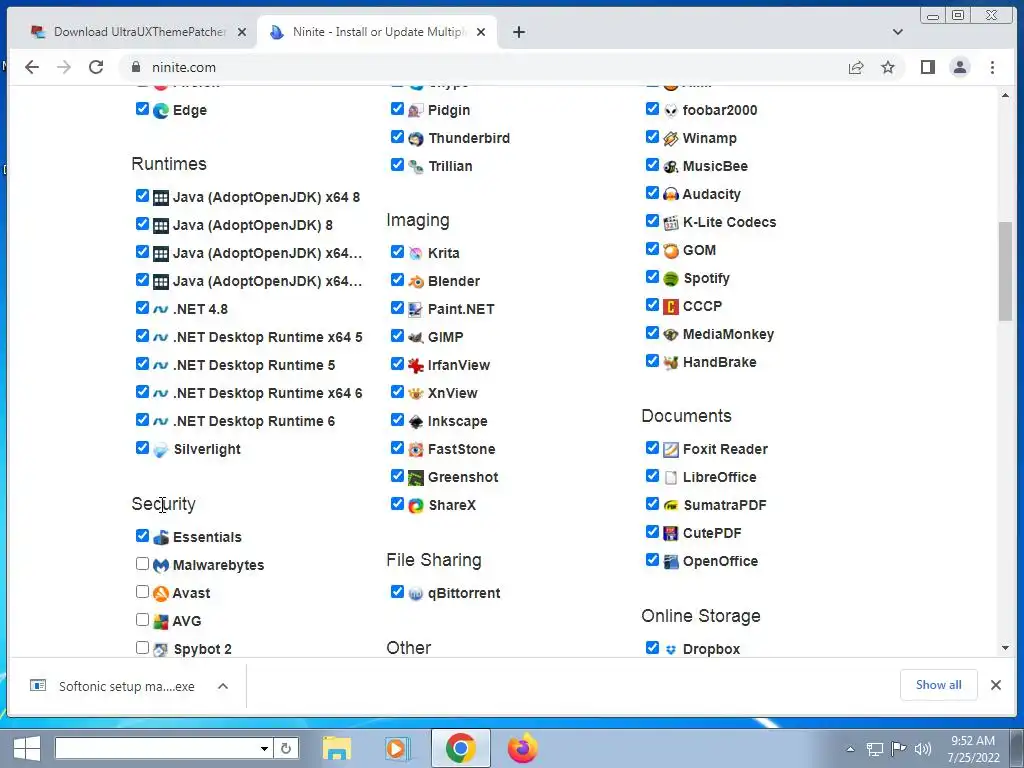
Task: Click the Paint.NET icon
Action: tap(415, 310)
